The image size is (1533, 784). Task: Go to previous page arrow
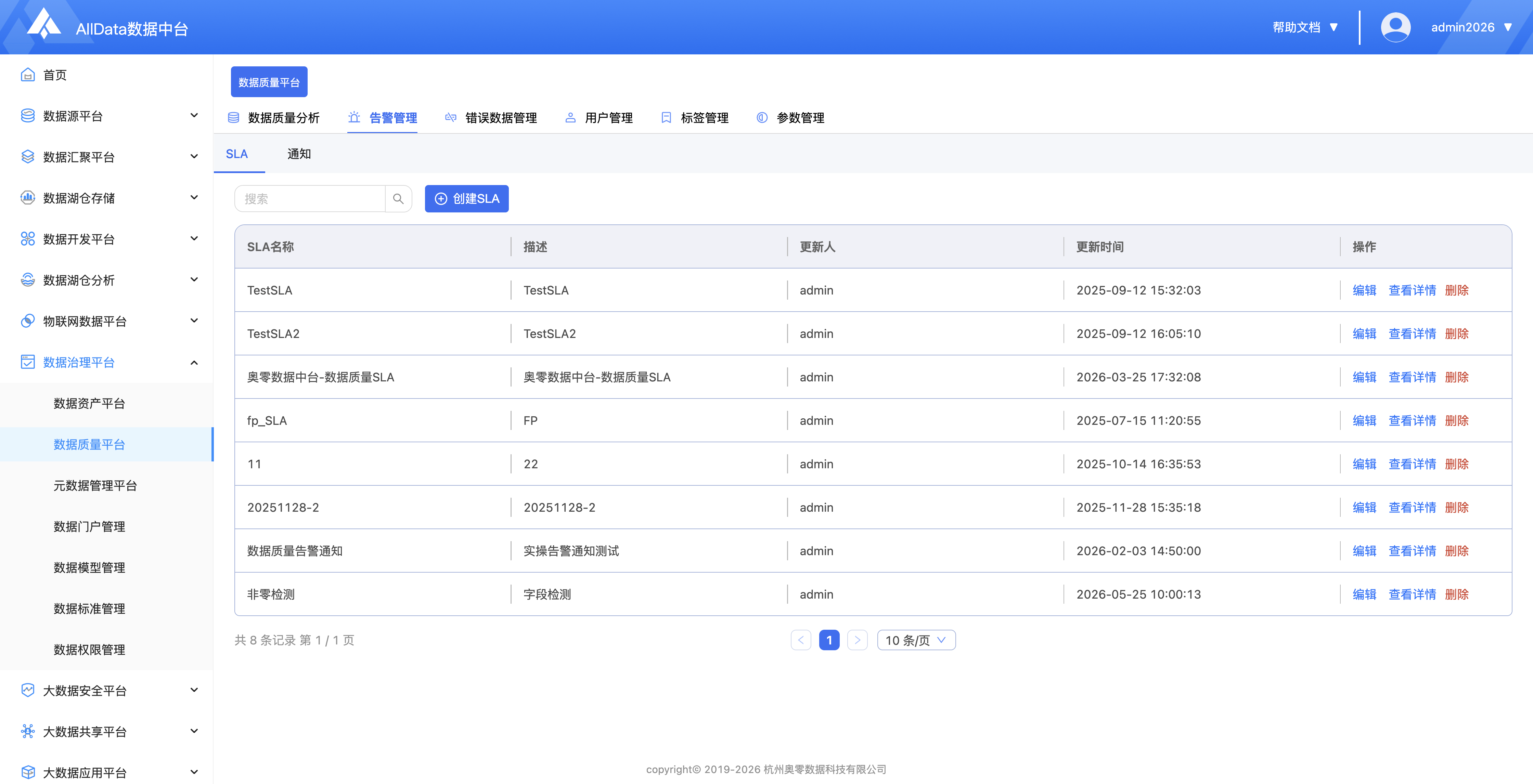coord(800,640)
